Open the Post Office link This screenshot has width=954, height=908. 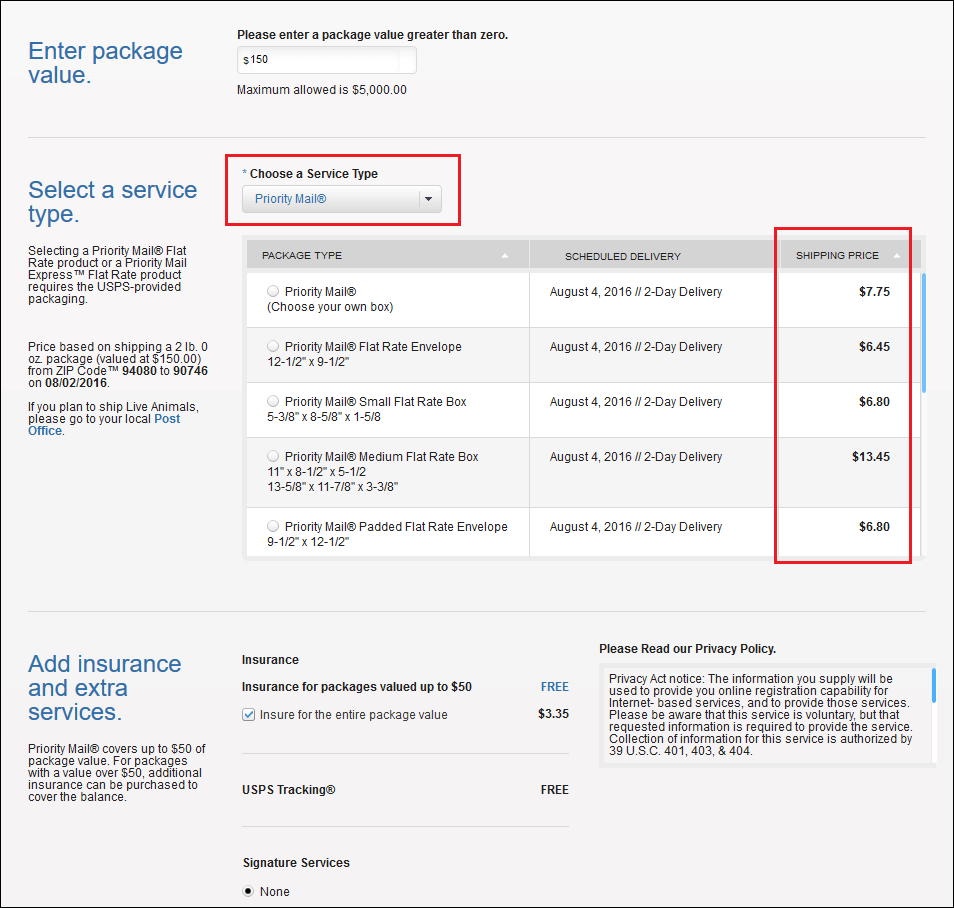[104, 425]
